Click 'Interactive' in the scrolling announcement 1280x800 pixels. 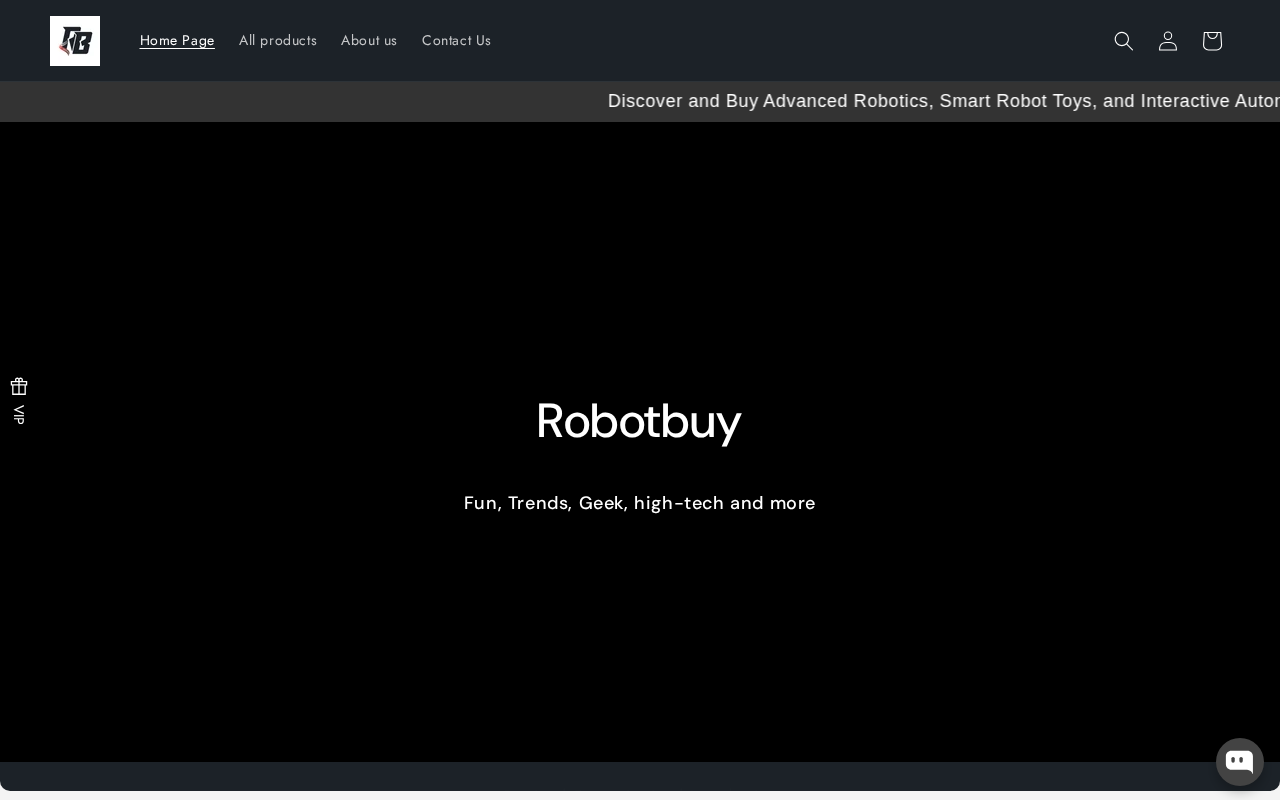pyautogui.click(x=1192, y=101)
